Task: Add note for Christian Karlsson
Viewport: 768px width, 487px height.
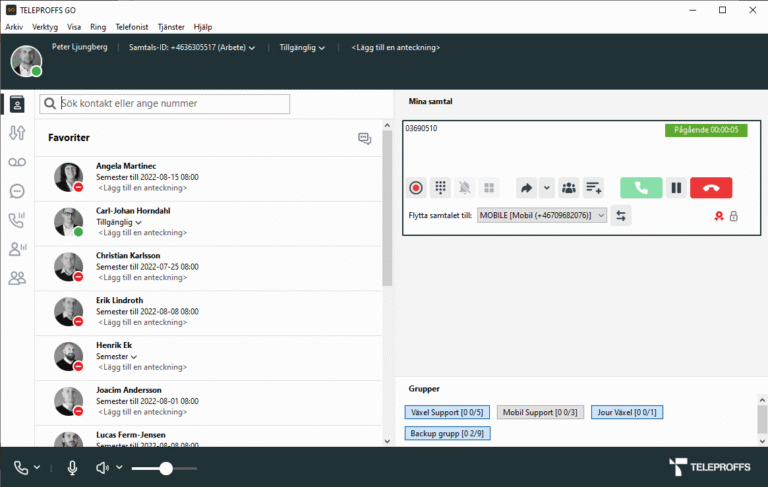Action: pos(143,278)
